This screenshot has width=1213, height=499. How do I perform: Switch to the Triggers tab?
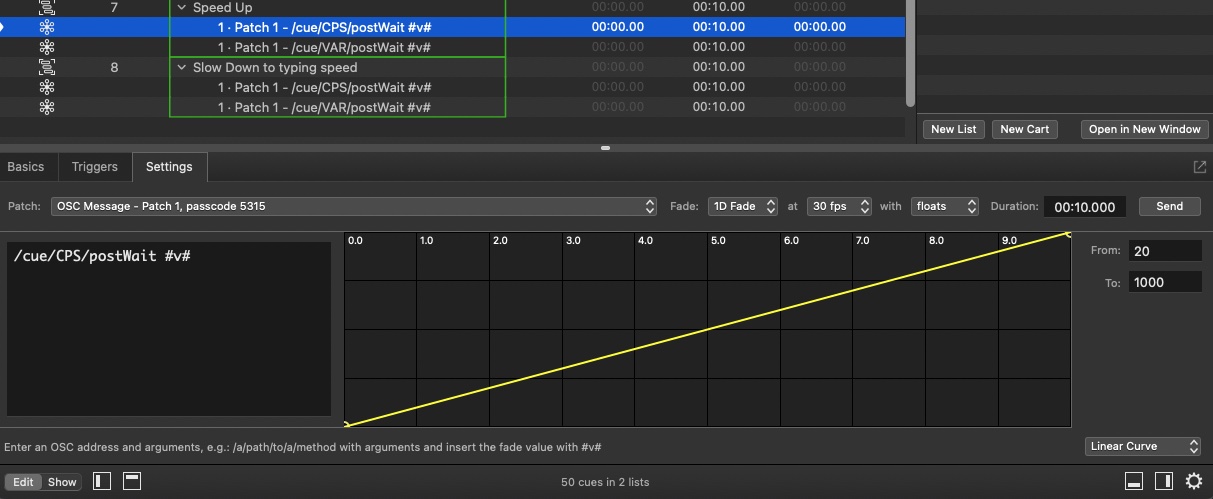pyautogui.click(x=95, y=167)
